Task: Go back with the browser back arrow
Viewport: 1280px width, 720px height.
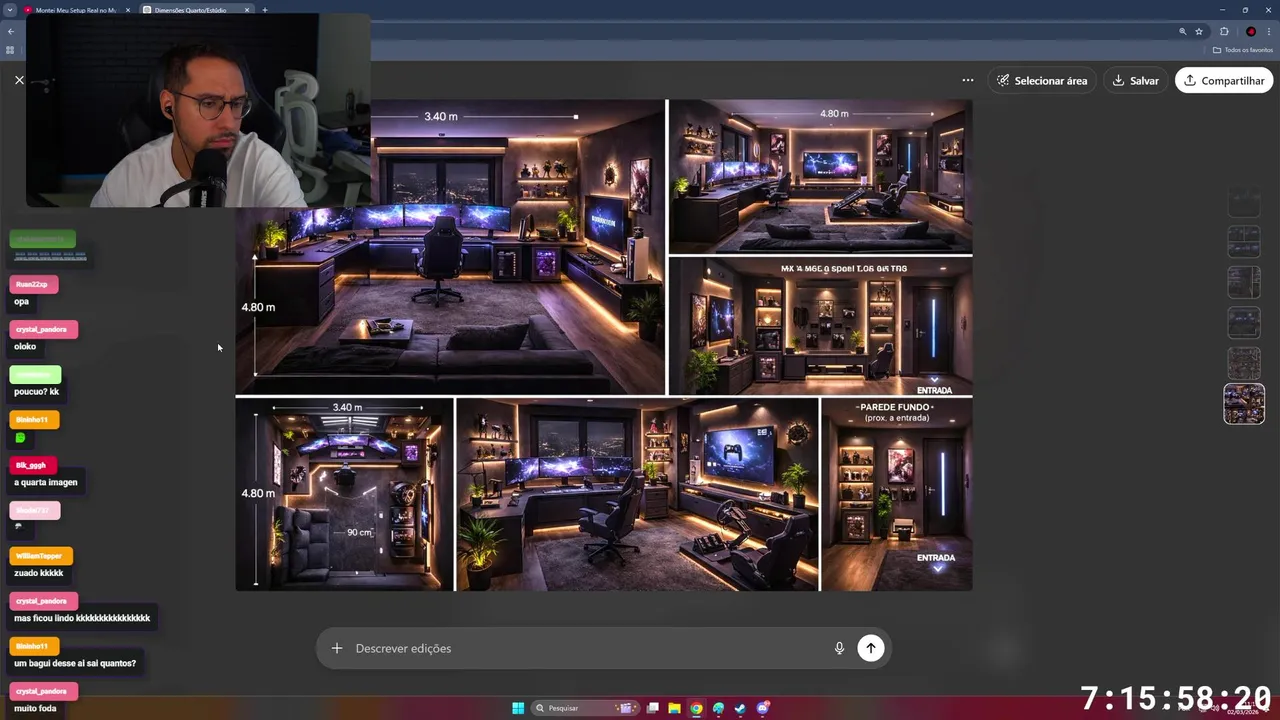Action: click(10, 32)
